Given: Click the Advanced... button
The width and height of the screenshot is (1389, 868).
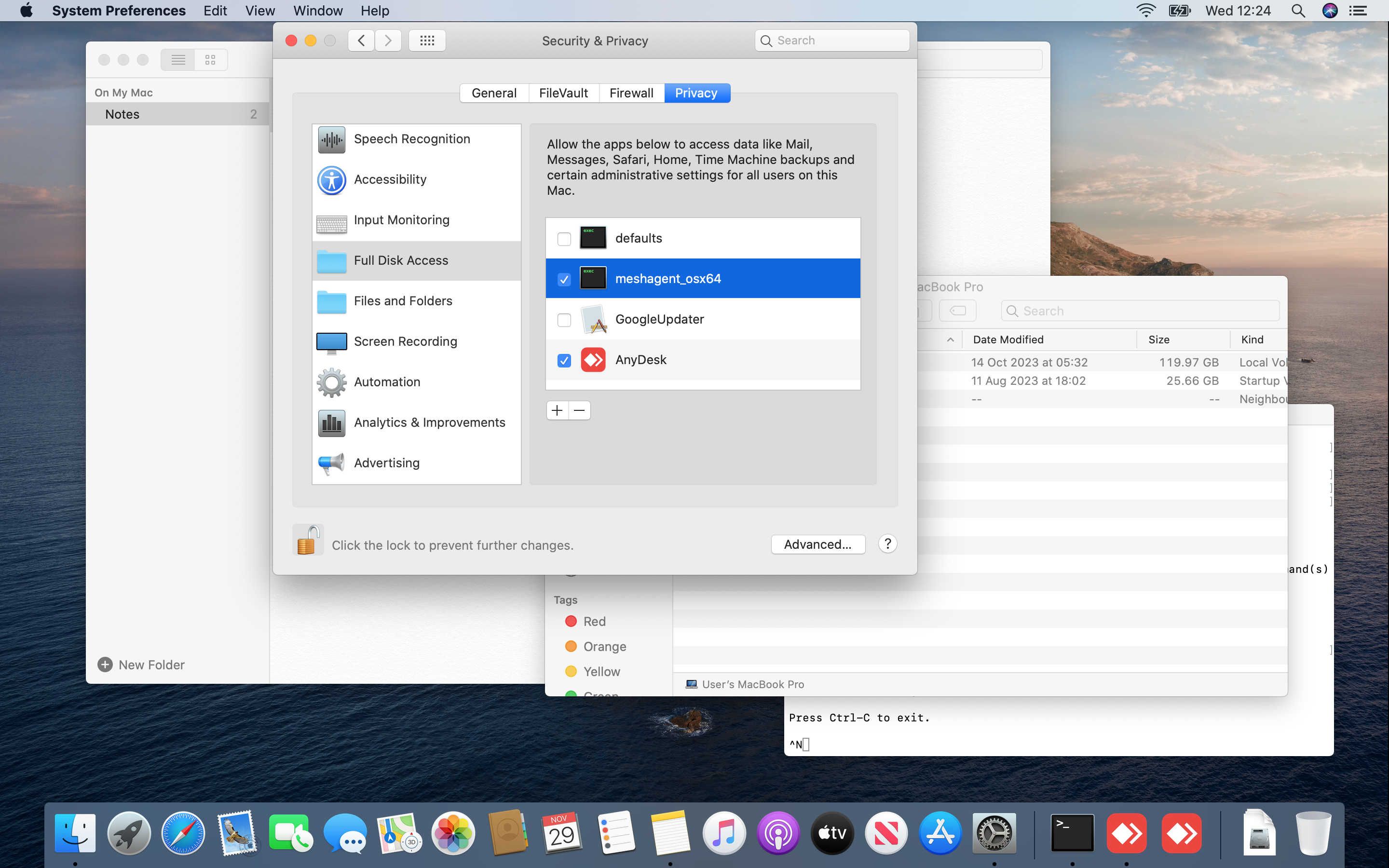Looking at the screenshot, I should 817,544.
